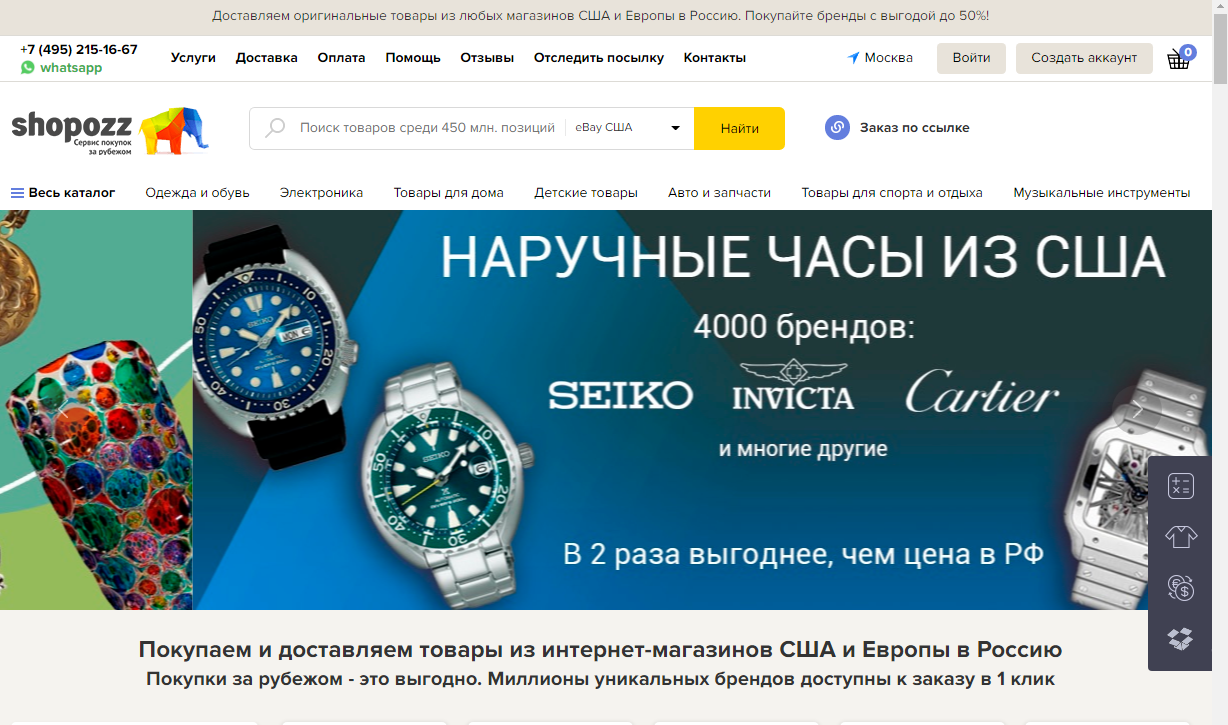
Task: Open the open-box icon in sidebar
Action: click(1181, 639)
